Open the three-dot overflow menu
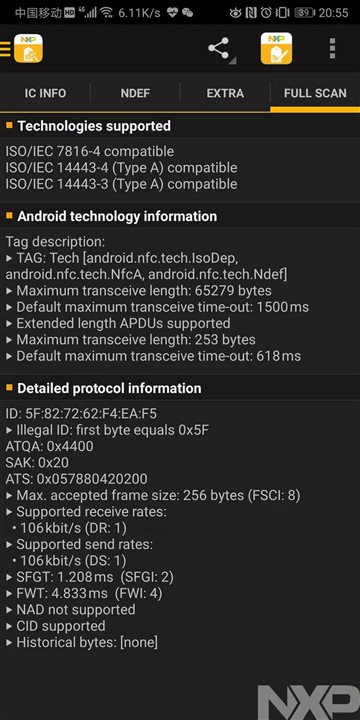The height and width of the screenshot is (720, 360). tap(332, 48)
